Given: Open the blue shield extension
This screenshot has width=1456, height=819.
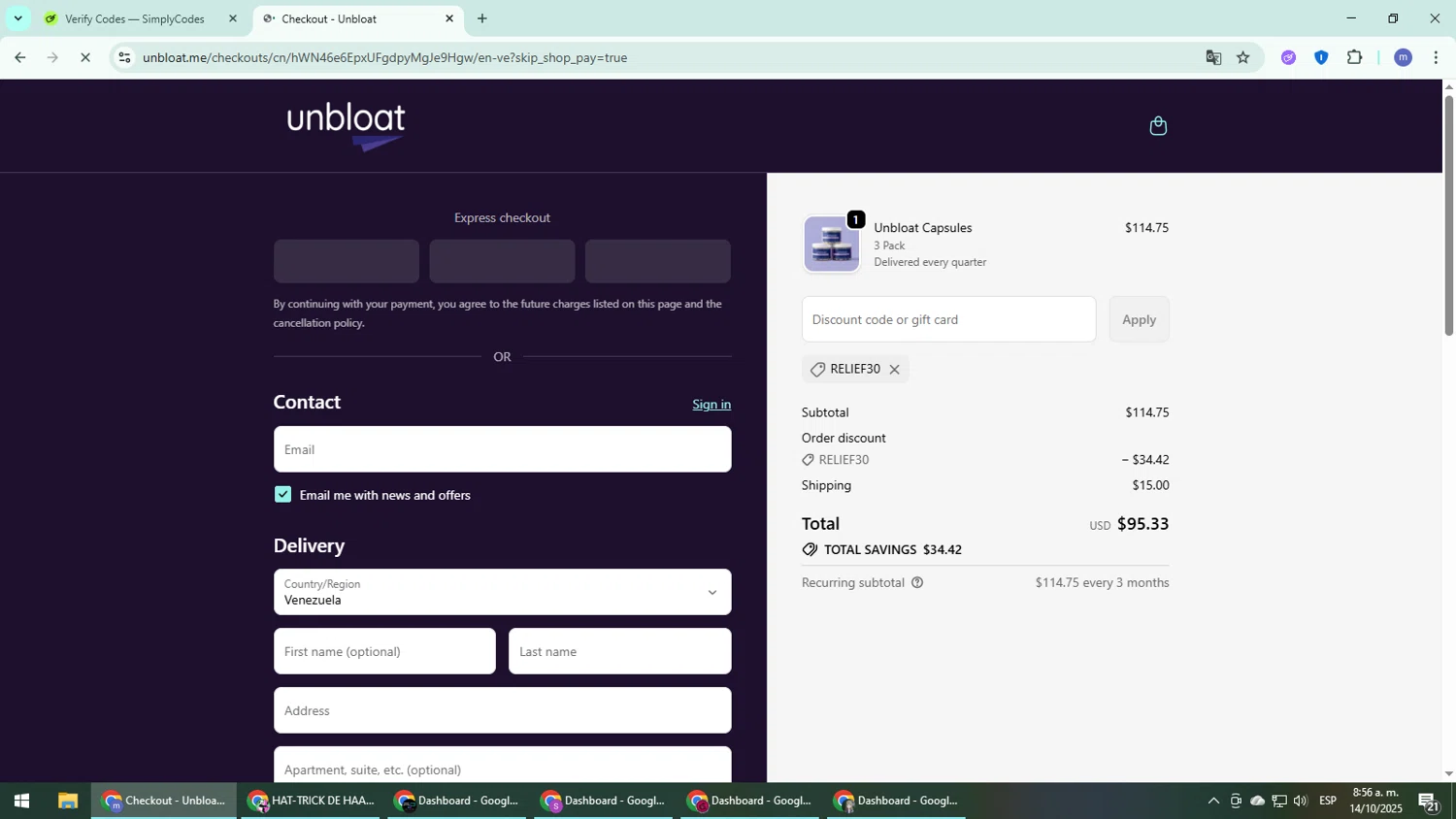Looking at the screenshot, I should (1321, 57).
